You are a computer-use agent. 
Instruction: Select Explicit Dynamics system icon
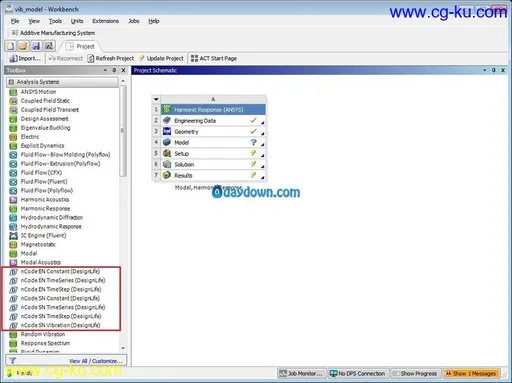pos(13,146)
